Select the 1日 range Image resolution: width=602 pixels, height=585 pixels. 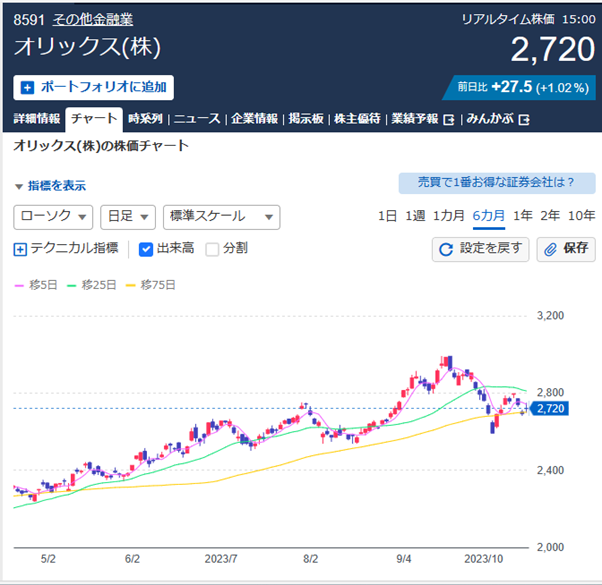(387, 216)
